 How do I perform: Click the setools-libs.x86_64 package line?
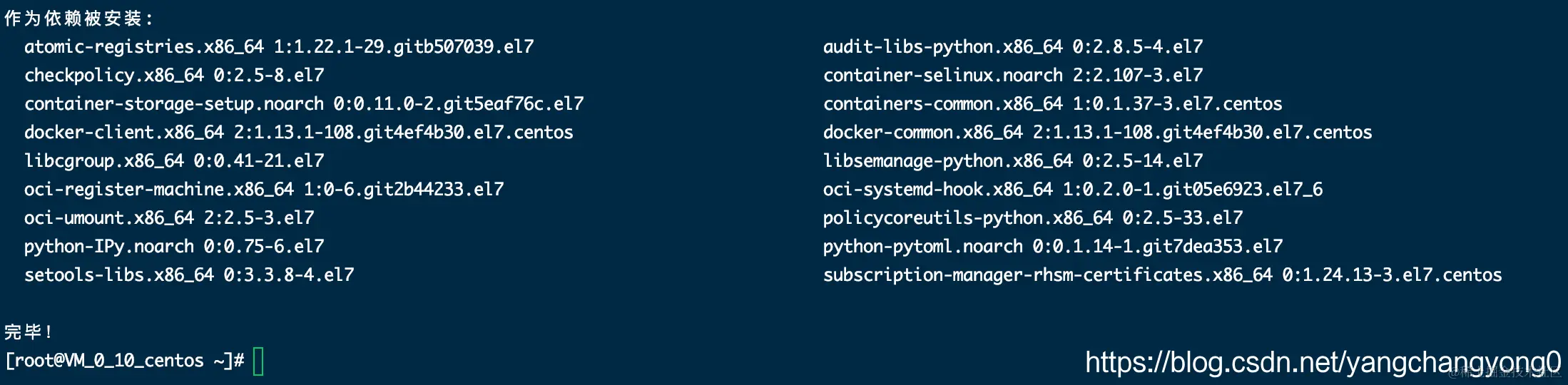pyautogui.click(x=189, y=275)
